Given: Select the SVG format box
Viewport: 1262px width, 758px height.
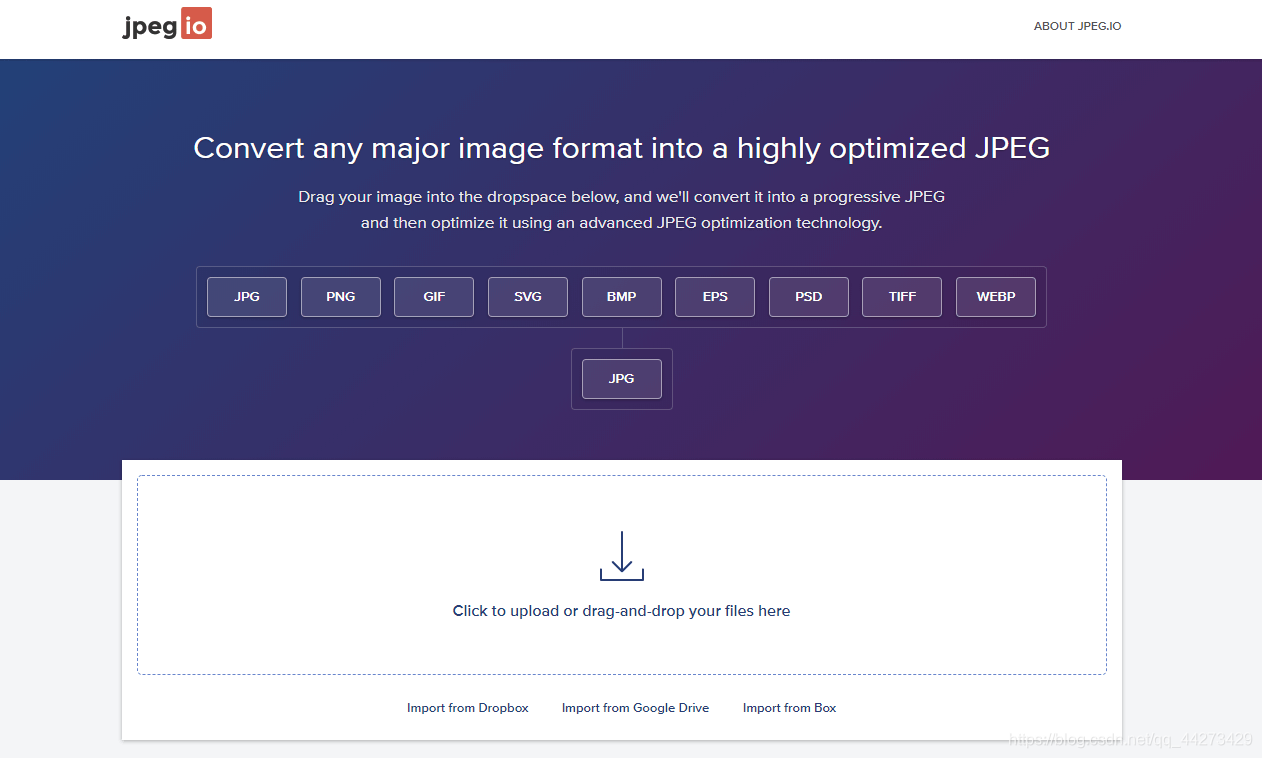Looking at the screenshot, I should click(x=528, y=297).
